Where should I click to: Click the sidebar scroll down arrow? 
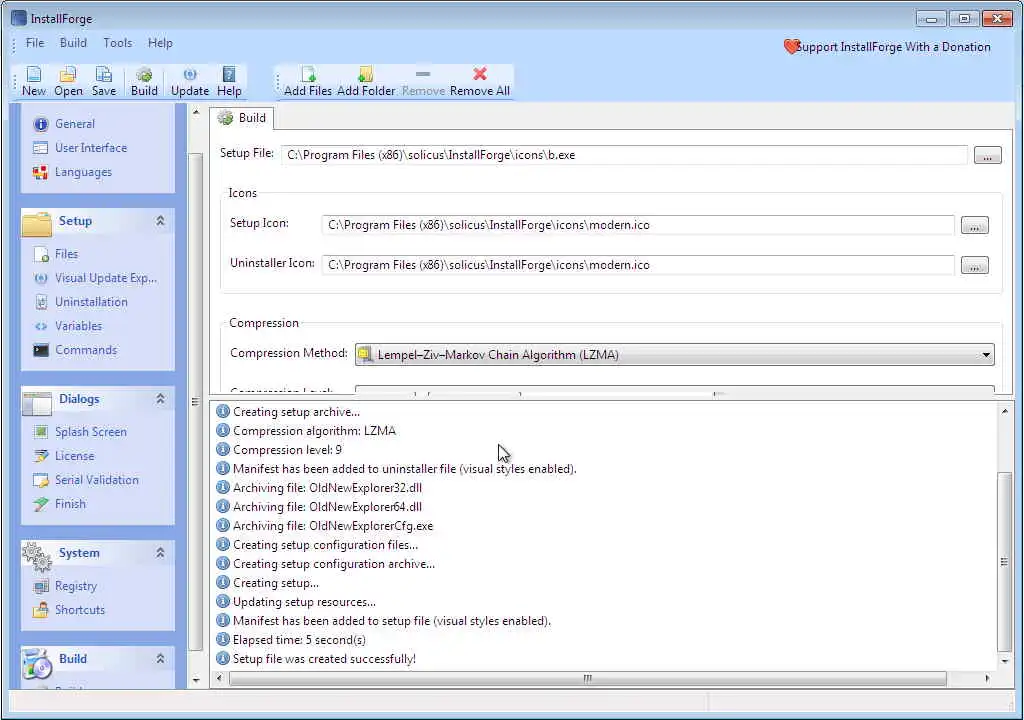(196, 680)
